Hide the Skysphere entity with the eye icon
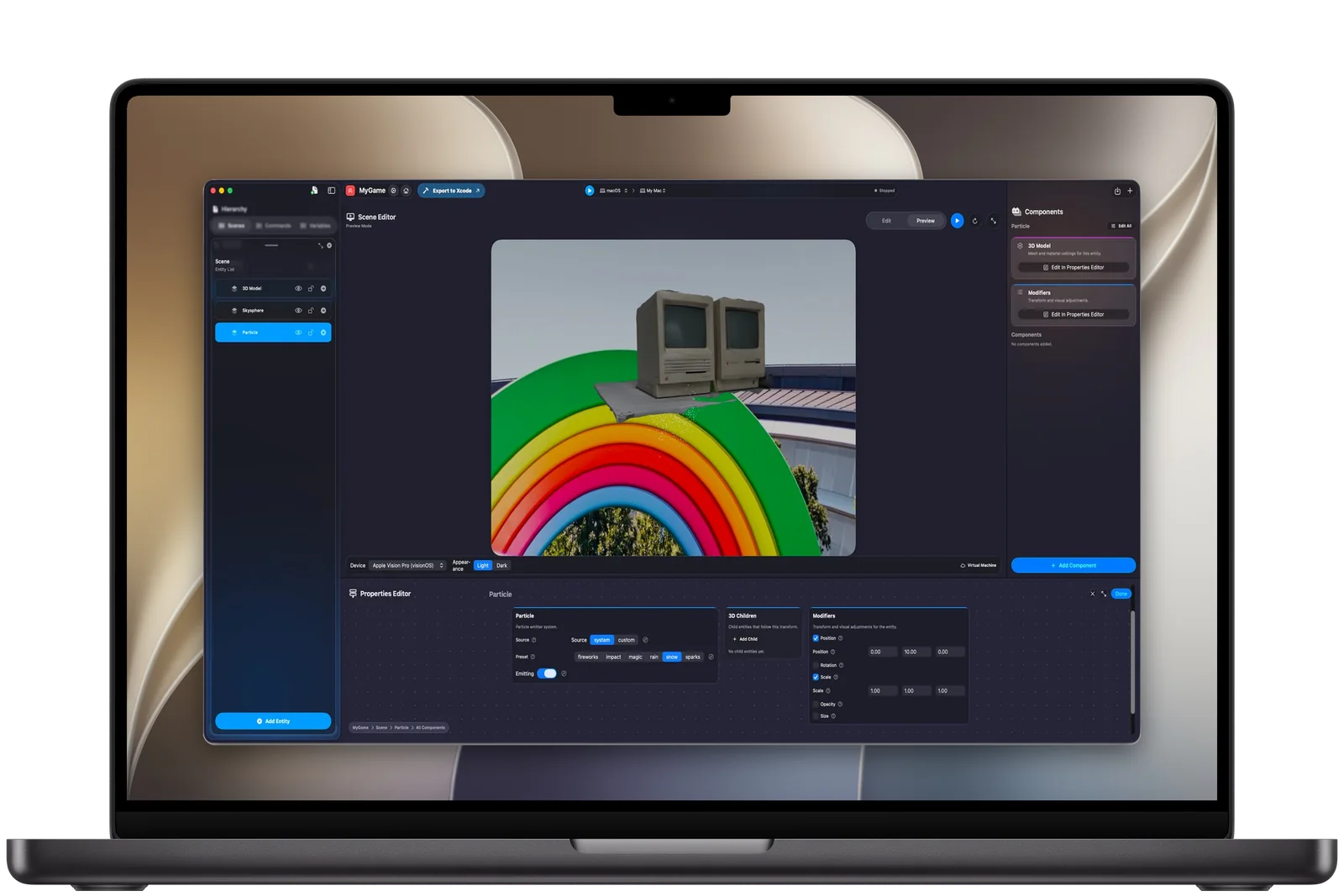Screen dimensions: 1344x896 pos(298,311)
